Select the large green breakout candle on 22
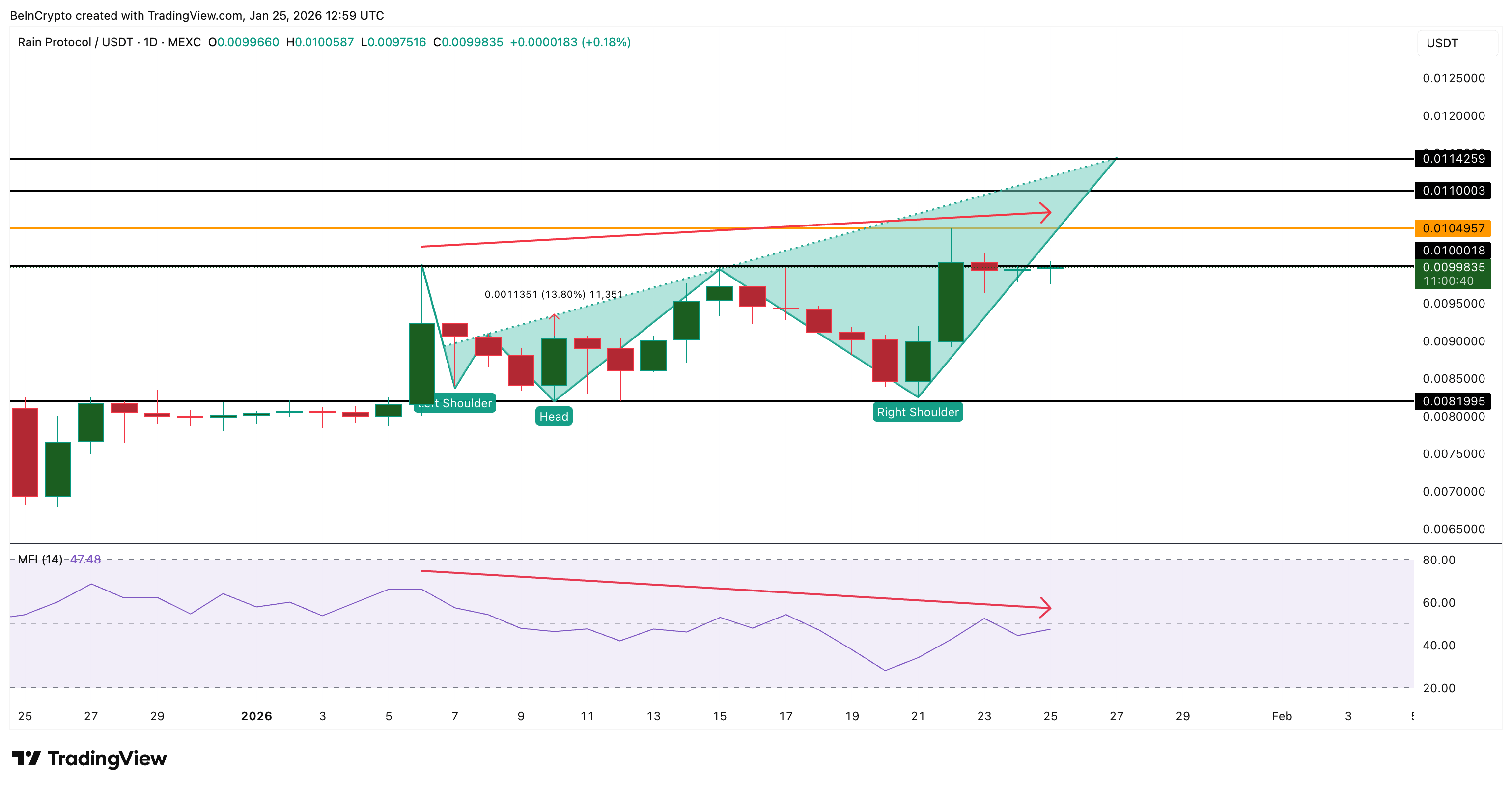This screenshot has width=1512, height=788. click(951, 303)
